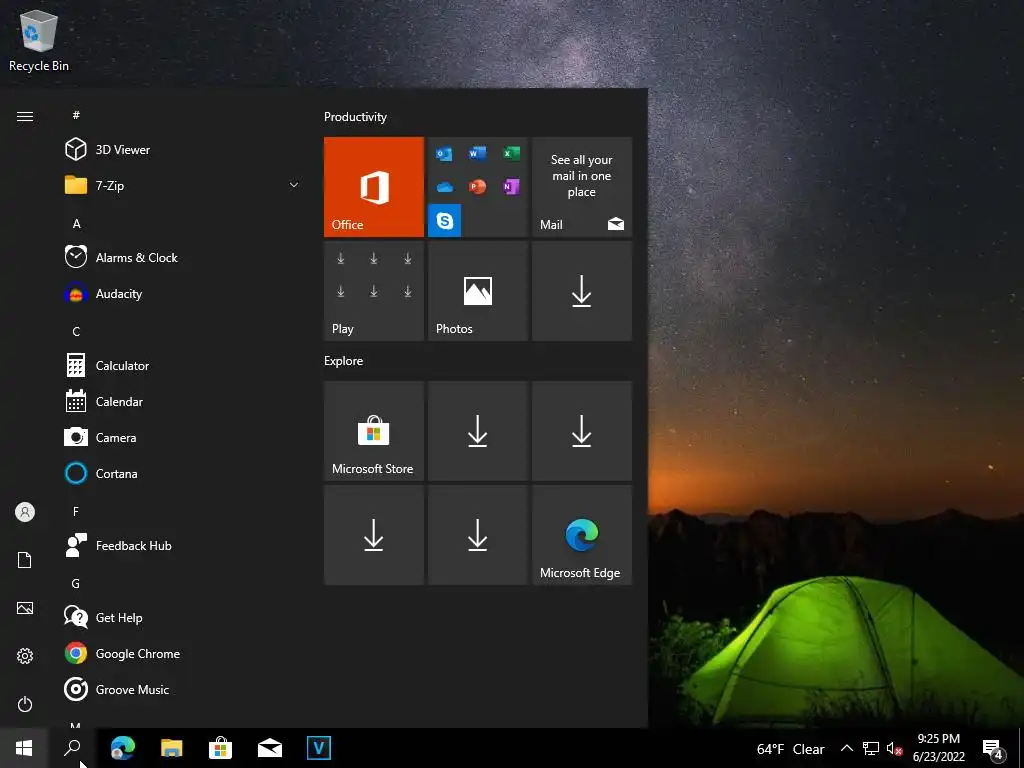Open Microsoft Edge from the taskbar
The width and height of the screenshot is (1024, 768).
click(122, 748)
